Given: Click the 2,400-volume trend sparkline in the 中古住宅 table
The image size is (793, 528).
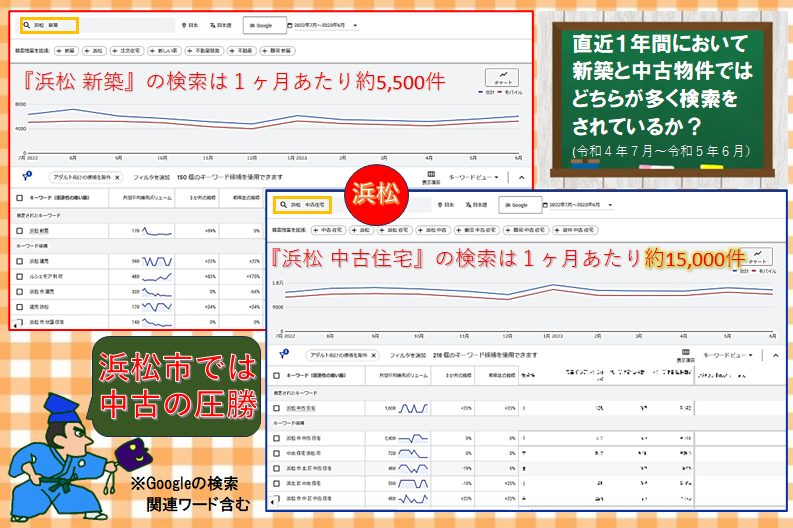Looking at the screenshot, I should point(413,438).
